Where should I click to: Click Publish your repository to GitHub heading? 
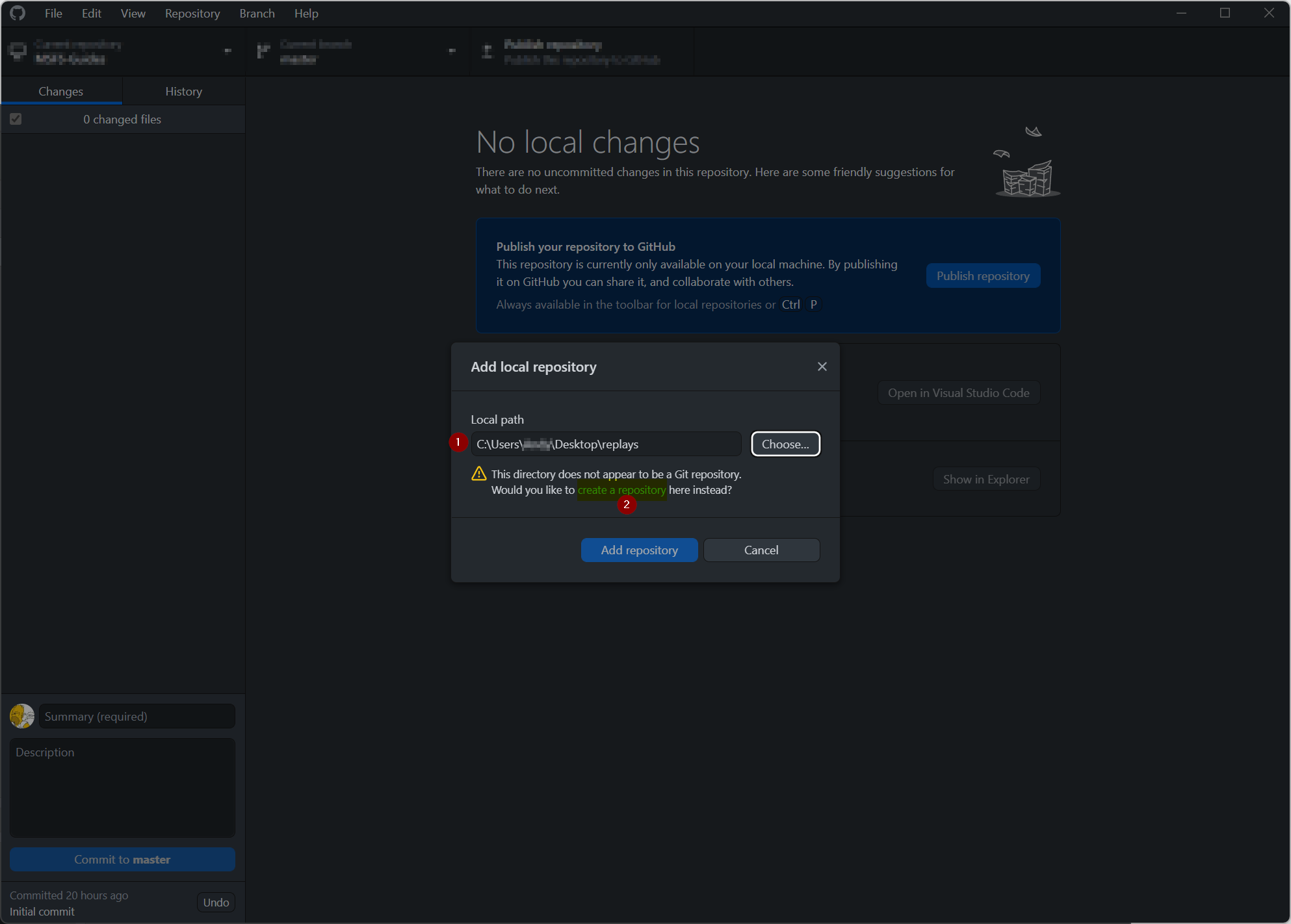[586, 246]
